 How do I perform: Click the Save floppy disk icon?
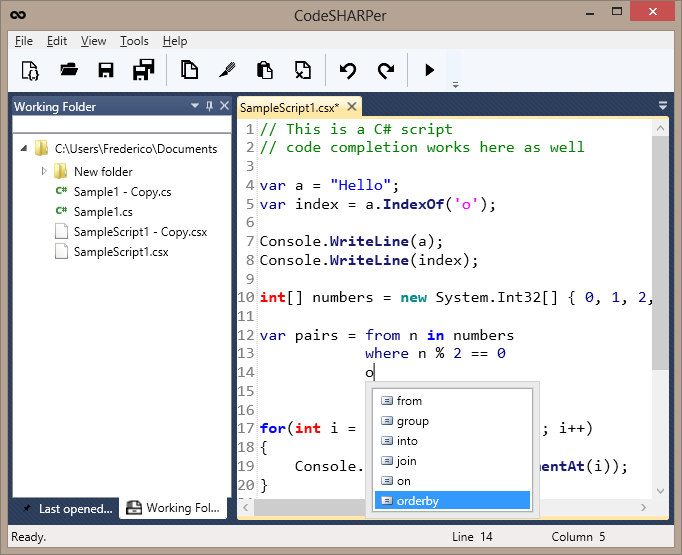point(106,70)
